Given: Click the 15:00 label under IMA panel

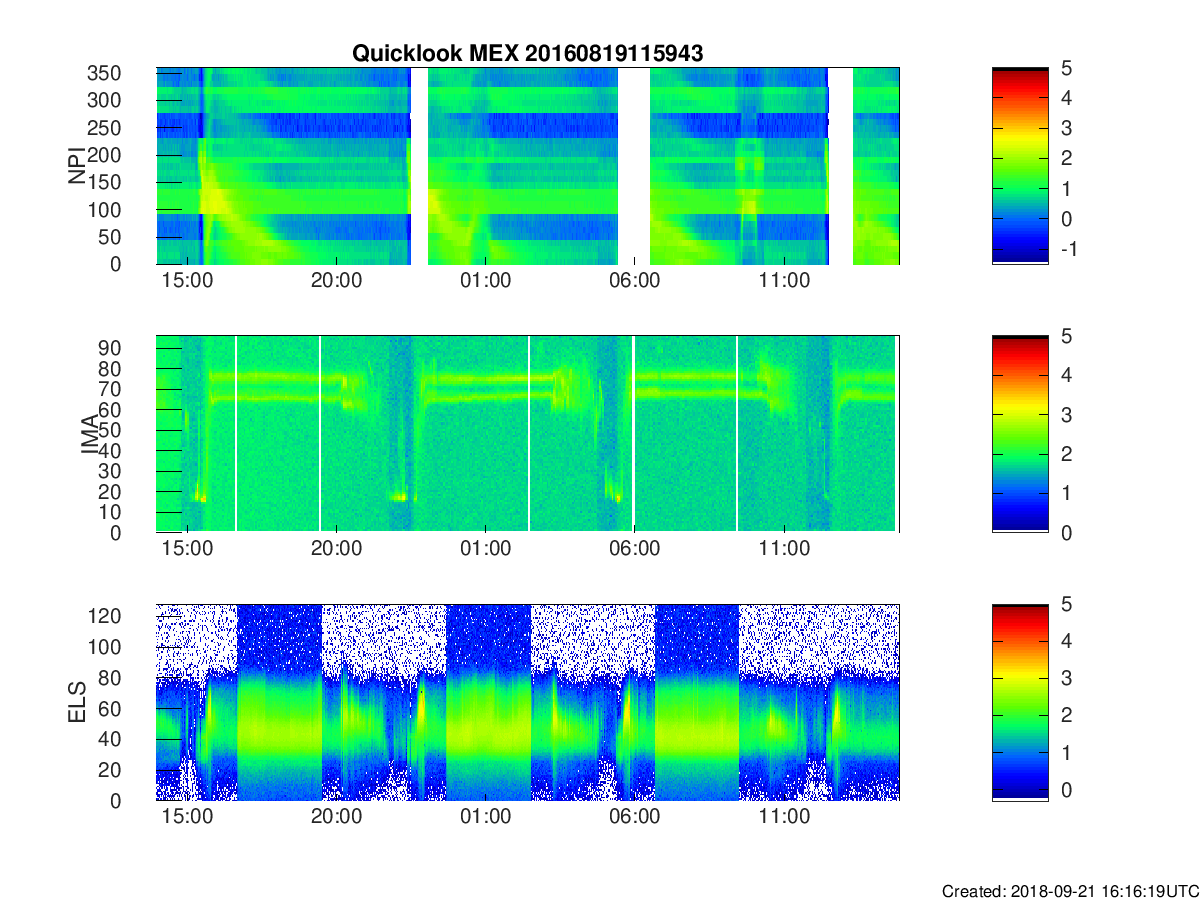Looking at the screenshot, I should click(x=187, y=549).
